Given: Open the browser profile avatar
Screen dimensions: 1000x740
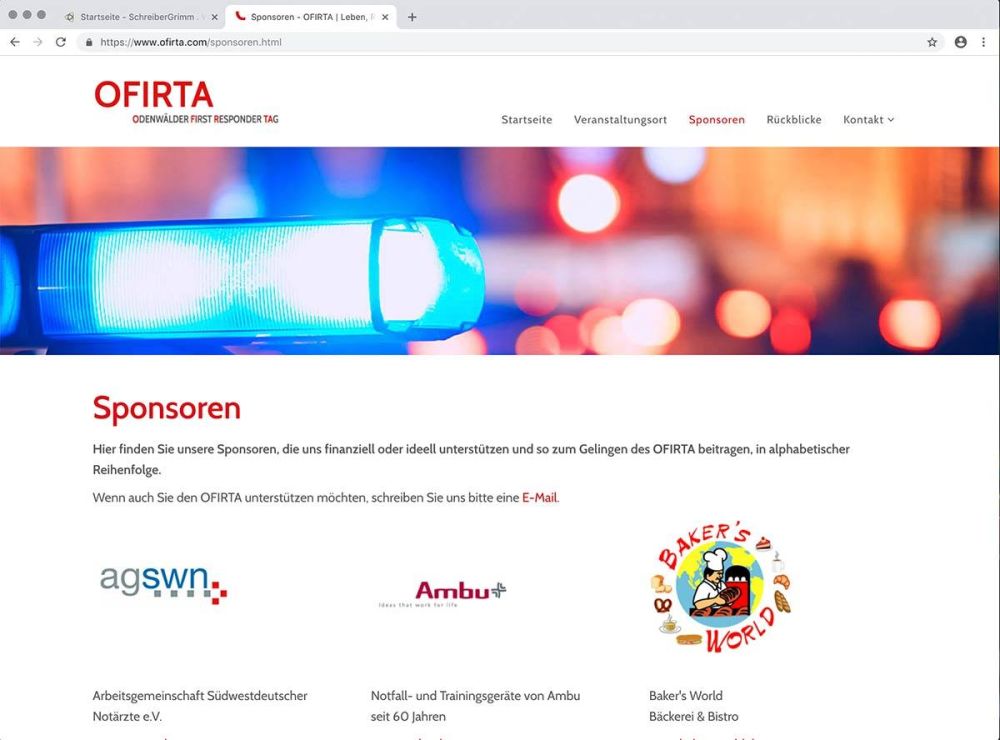Looking at the screenshot, I should tap(961, 42).
